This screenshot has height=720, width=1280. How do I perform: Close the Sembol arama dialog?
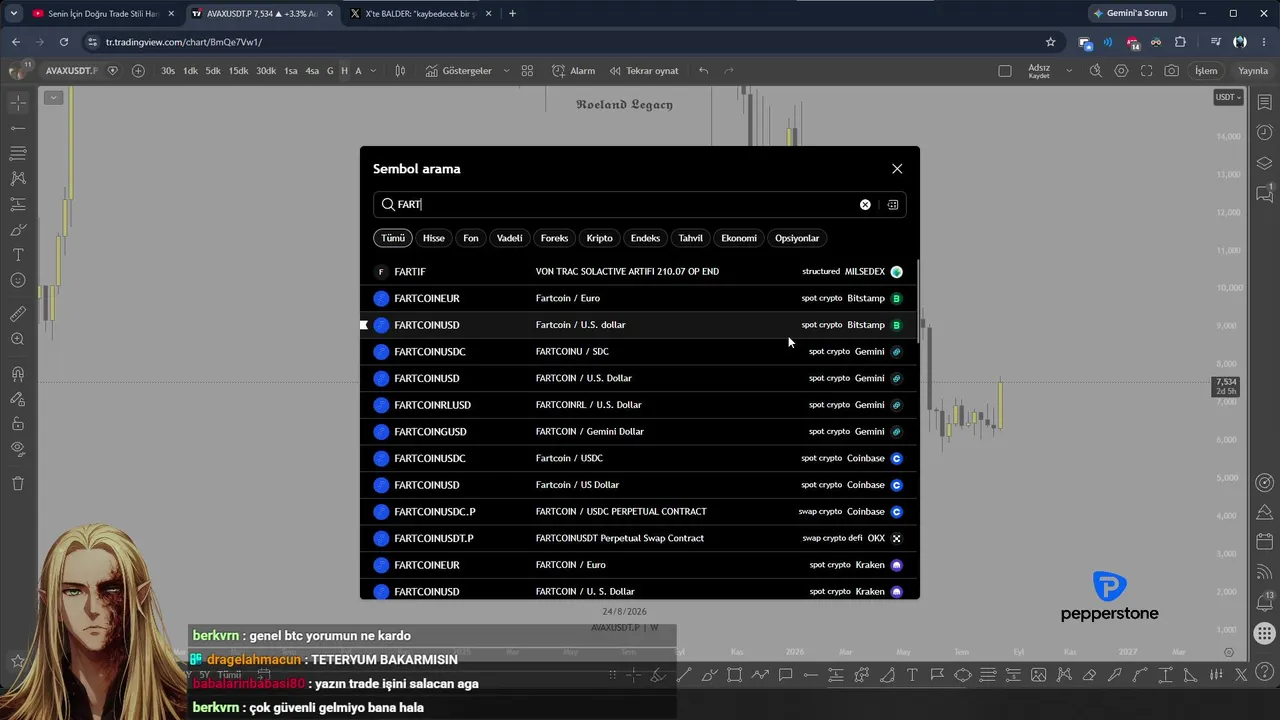click(x=897, y=169)
